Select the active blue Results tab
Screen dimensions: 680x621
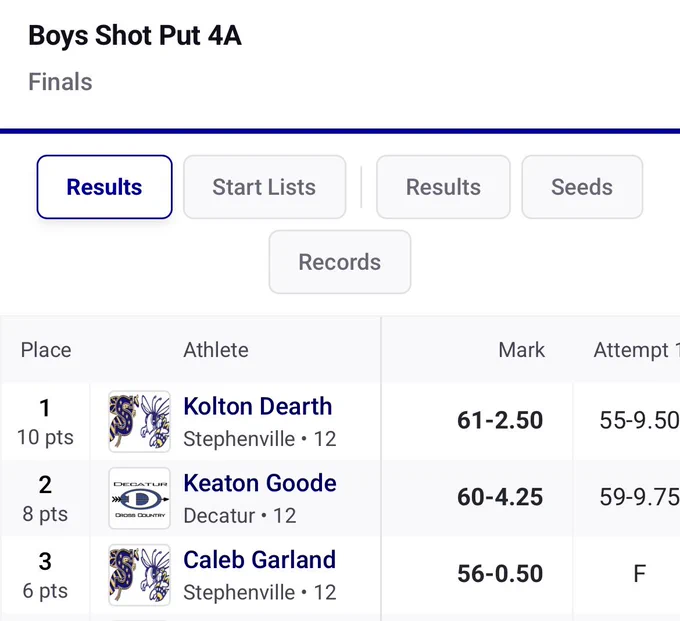click(x=105, y=187)
